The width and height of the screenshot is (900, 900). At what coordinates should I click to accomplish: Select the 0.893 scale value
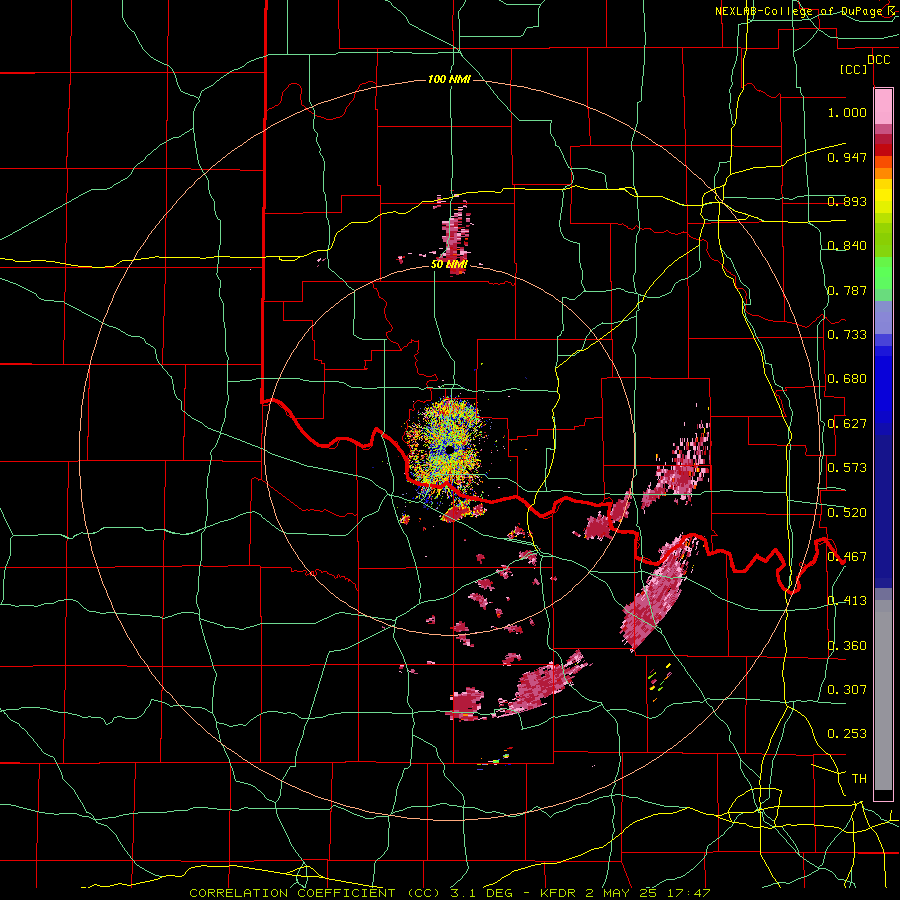click(x=847, y=201)
